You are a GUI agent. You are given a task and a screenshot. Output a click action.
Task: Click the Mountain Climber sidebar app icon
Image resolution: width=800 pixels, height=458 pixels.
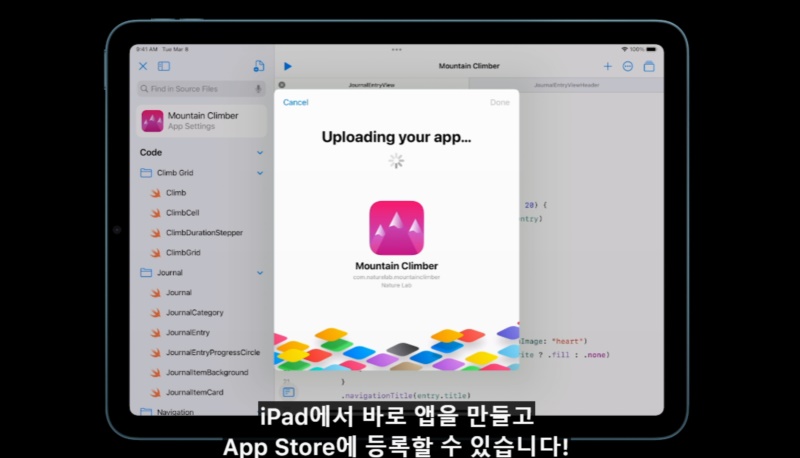click(152, 121)
